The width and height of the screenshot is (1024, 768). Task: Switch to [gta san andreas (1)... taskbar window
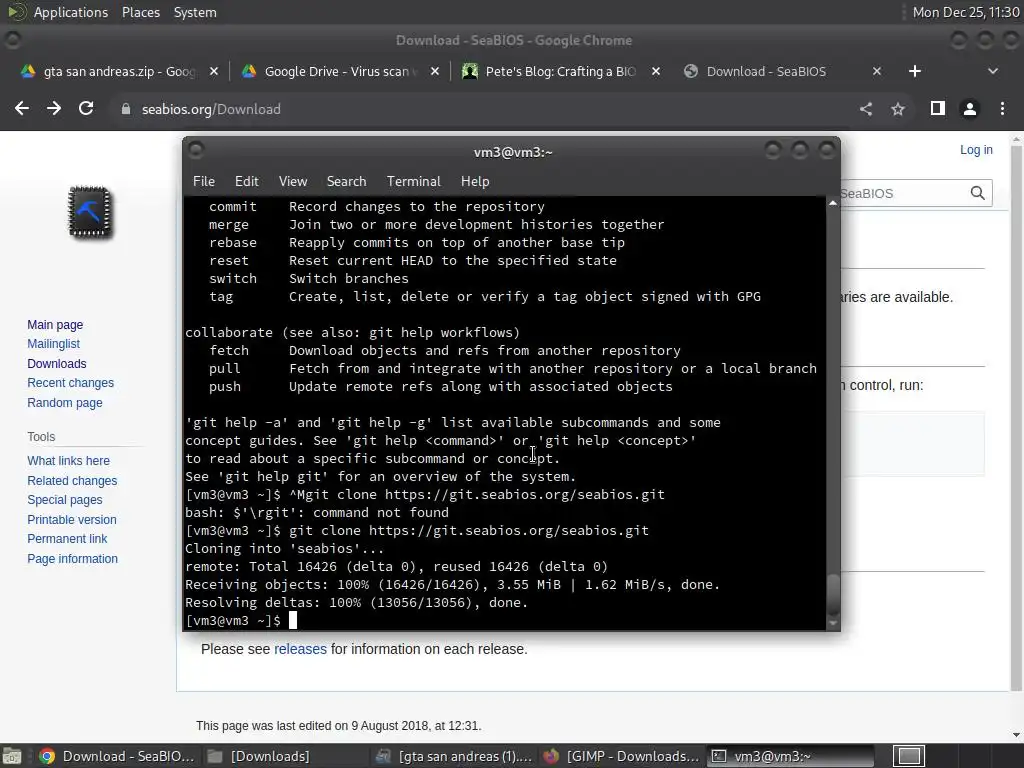point(455,756)
